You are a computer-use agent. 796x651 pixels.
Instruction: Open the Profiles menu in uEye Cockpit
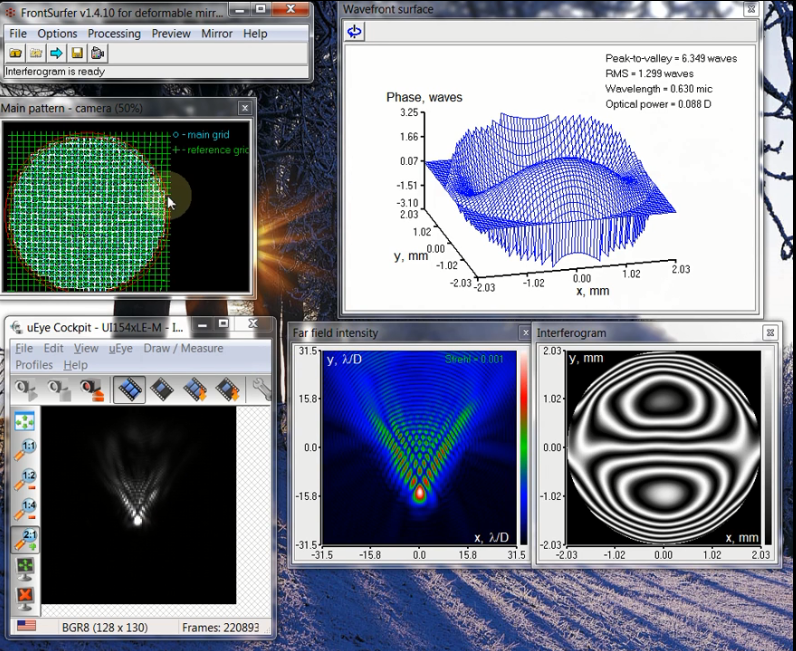tap(34, 365)
